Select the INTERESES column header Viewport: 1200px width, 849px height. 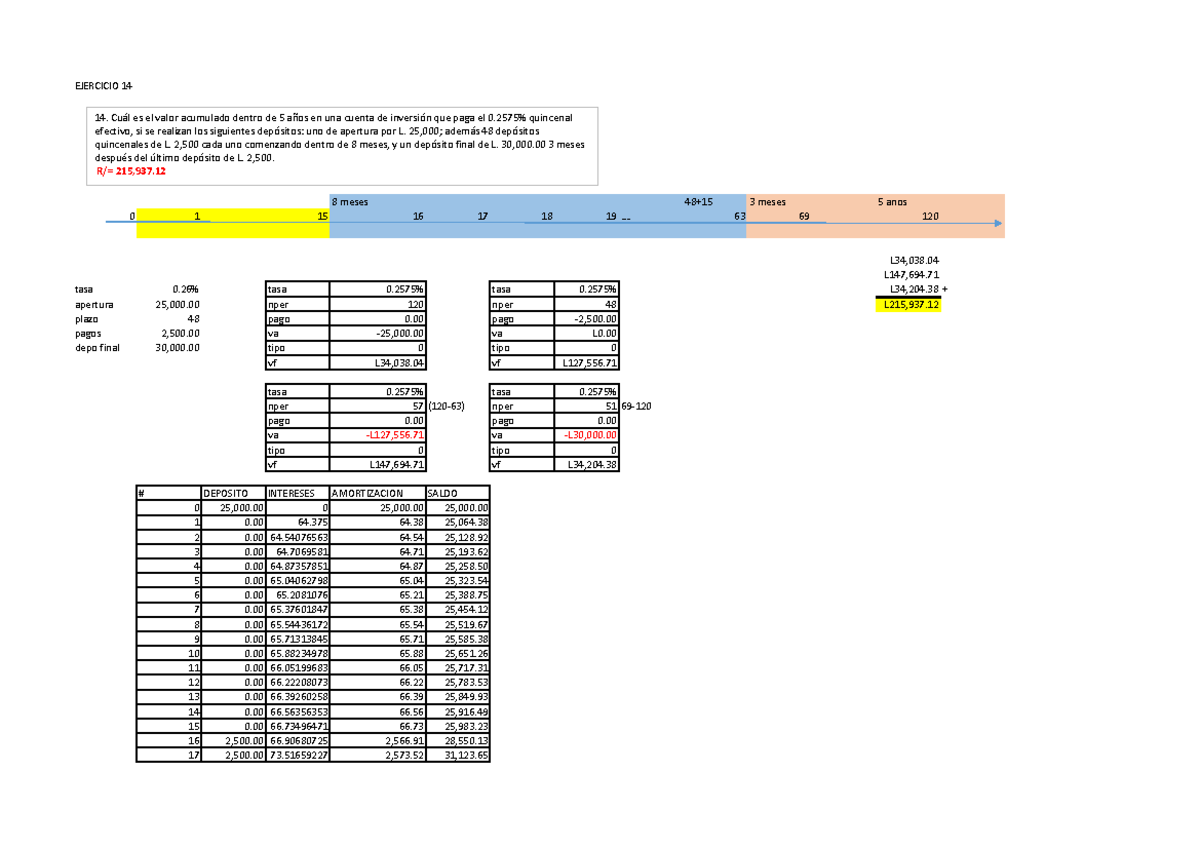coord(291,493)
